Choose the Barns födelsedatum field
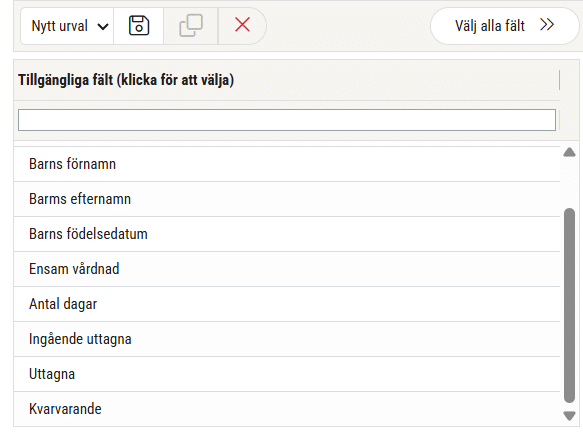This screenshot has width=583, height=437. 287,234
